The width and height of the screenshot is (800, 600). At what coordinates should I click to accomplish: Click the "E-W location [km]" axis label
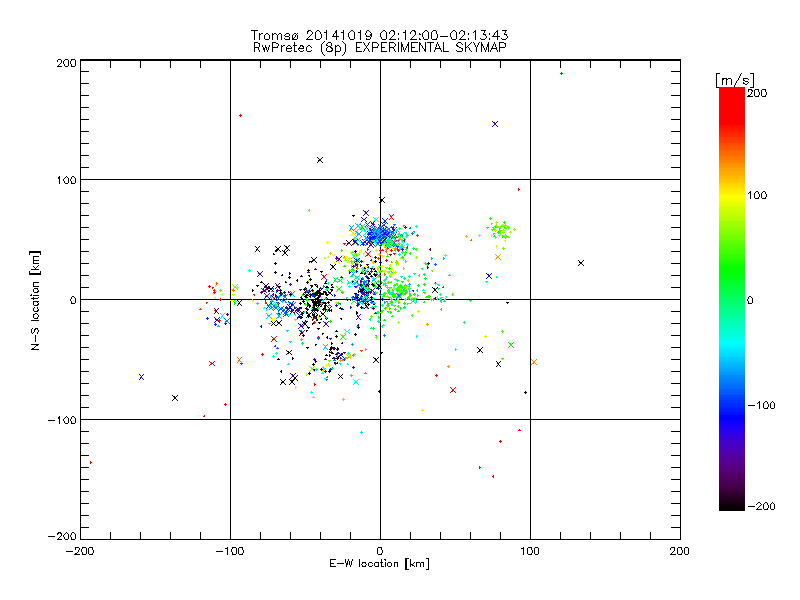[379, 563]
